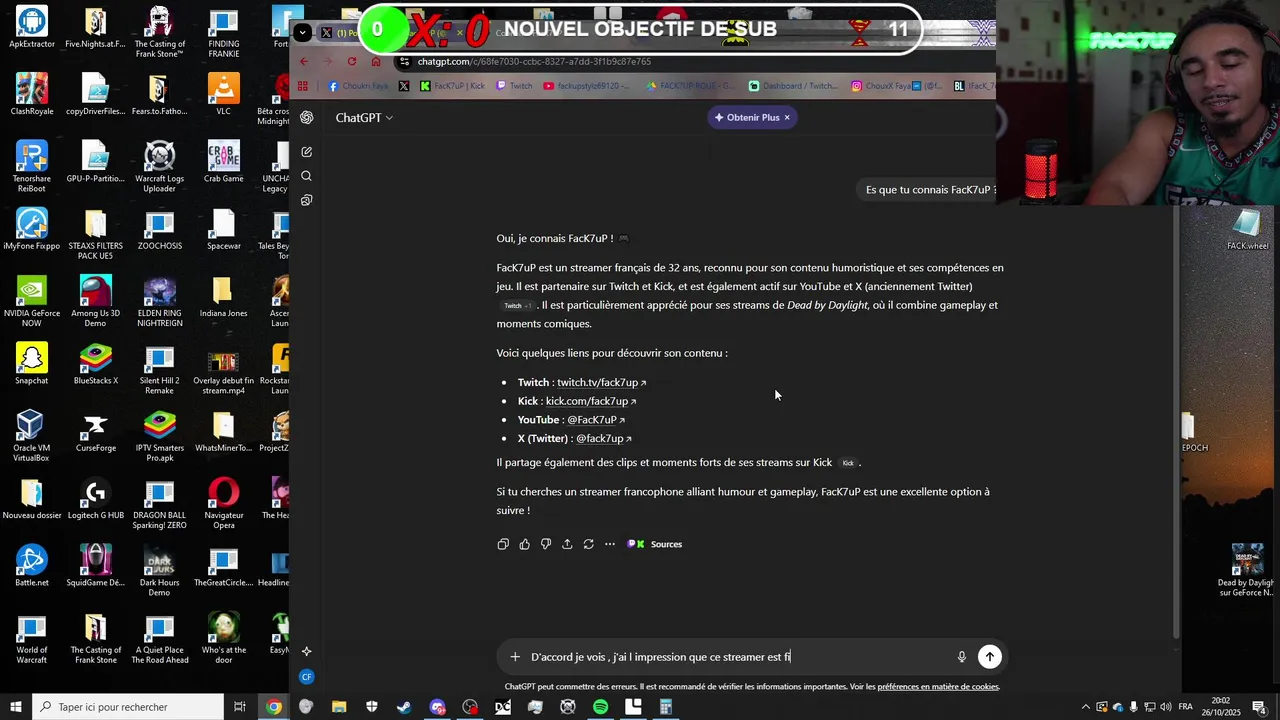This screenshot has height=720, width=1280.
Task: Open Spotify from taskbar
Action: (x=600, y=707)
